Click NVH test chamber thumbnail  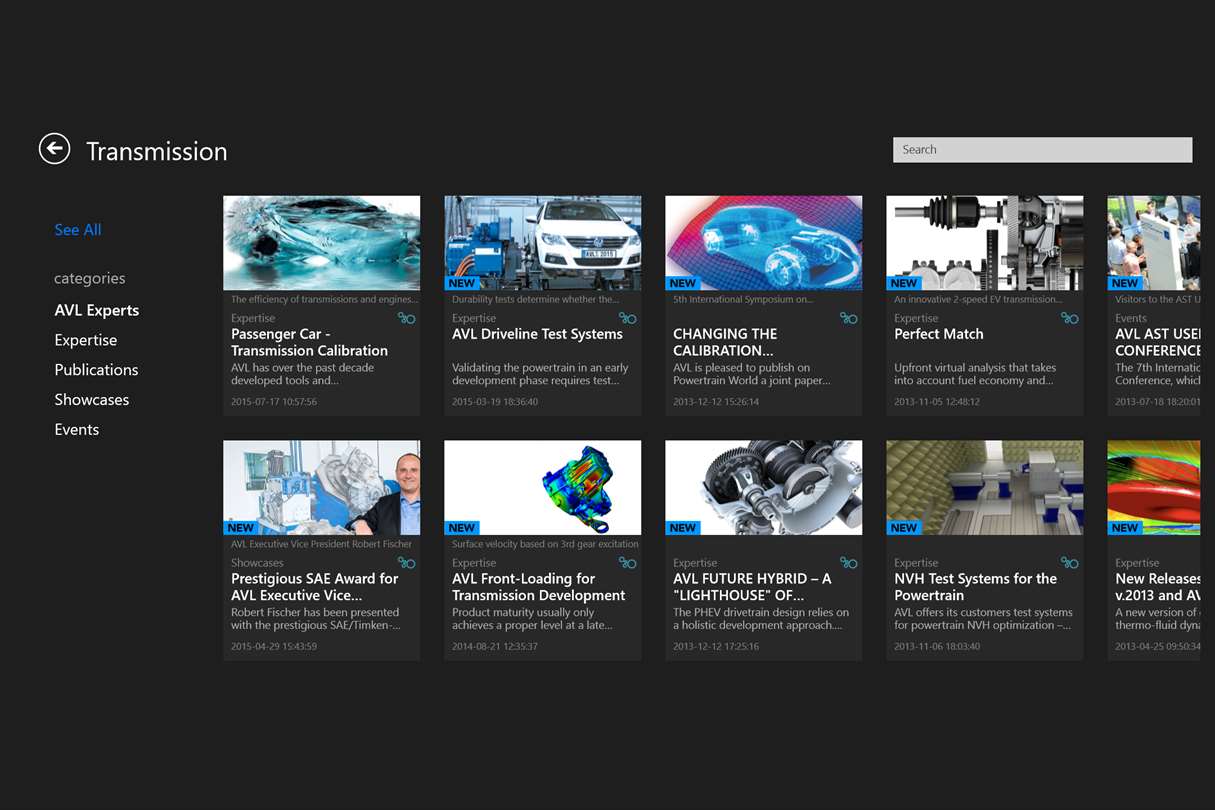coord(985,488)
